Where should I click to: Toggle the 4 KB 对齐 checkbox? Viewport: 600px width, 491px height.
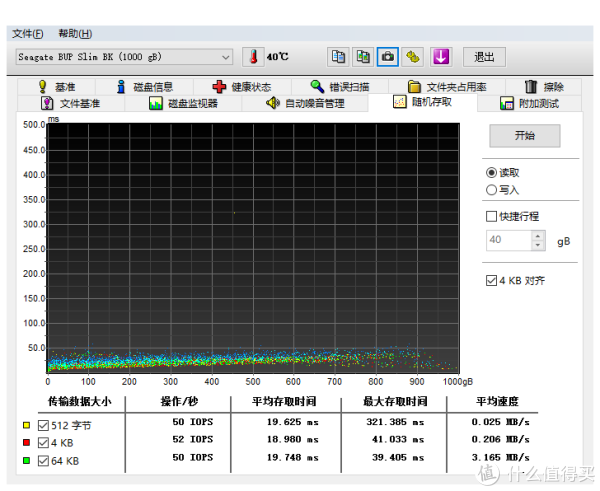coord(491,281)
